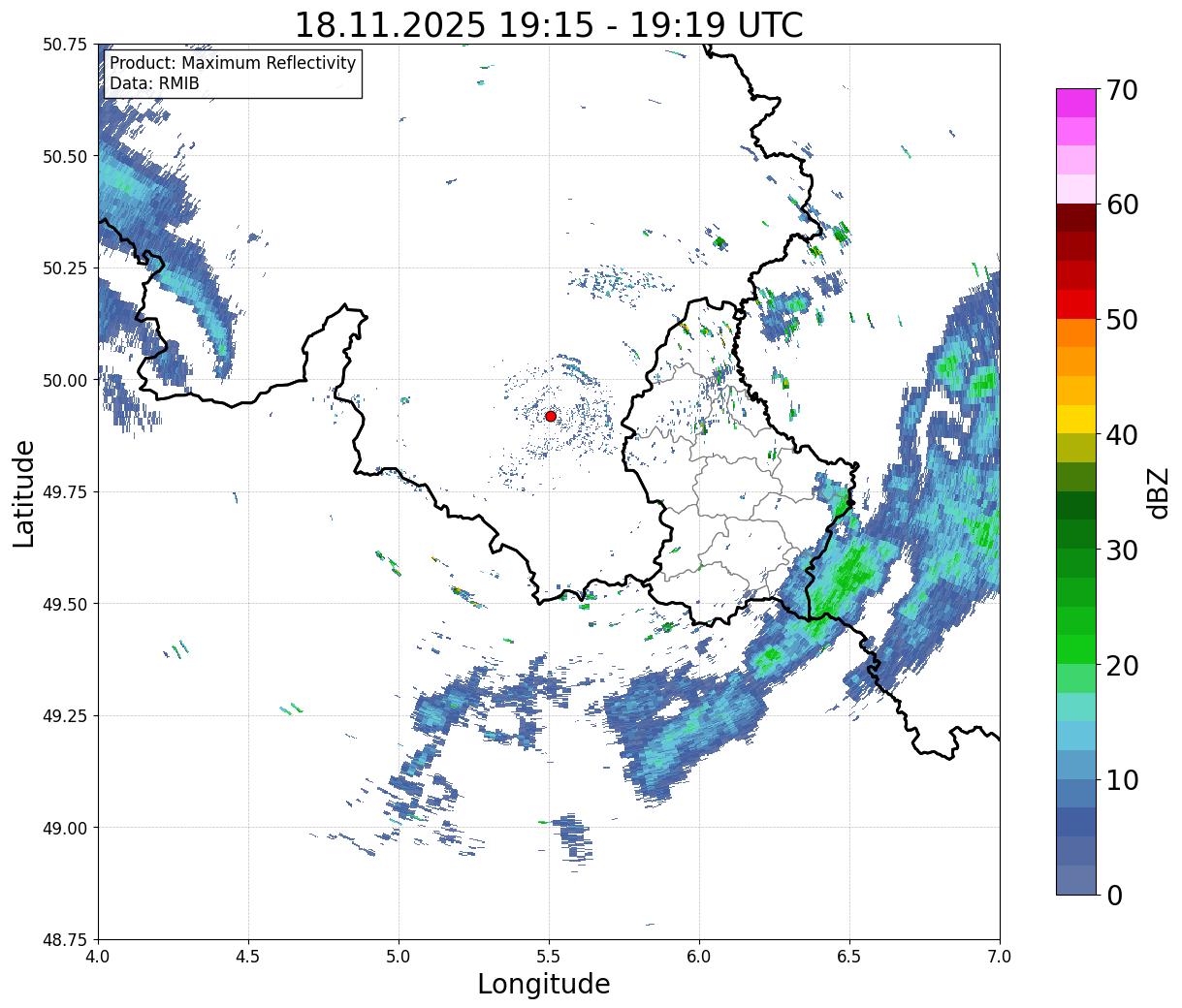Viewport: 1182px width, 1008px height.
Task: Click the plot title with date and time
Action: point(549,24)
